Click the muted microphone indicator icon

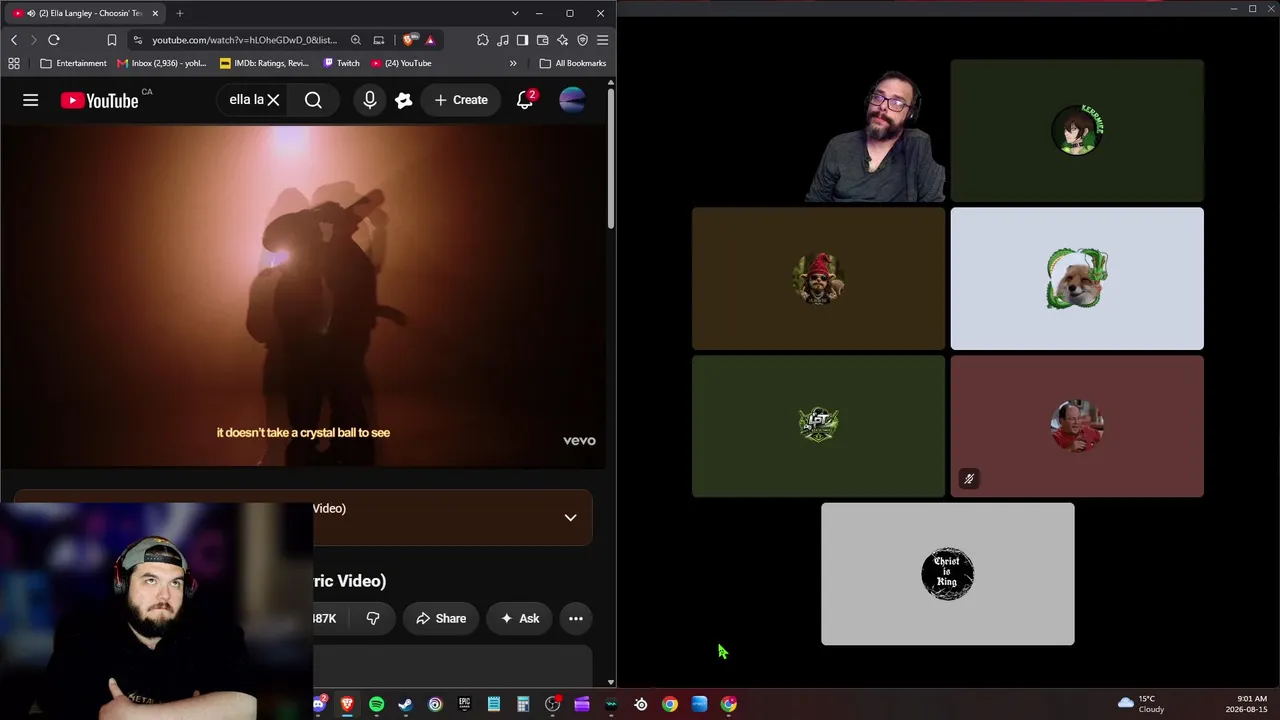968,479
